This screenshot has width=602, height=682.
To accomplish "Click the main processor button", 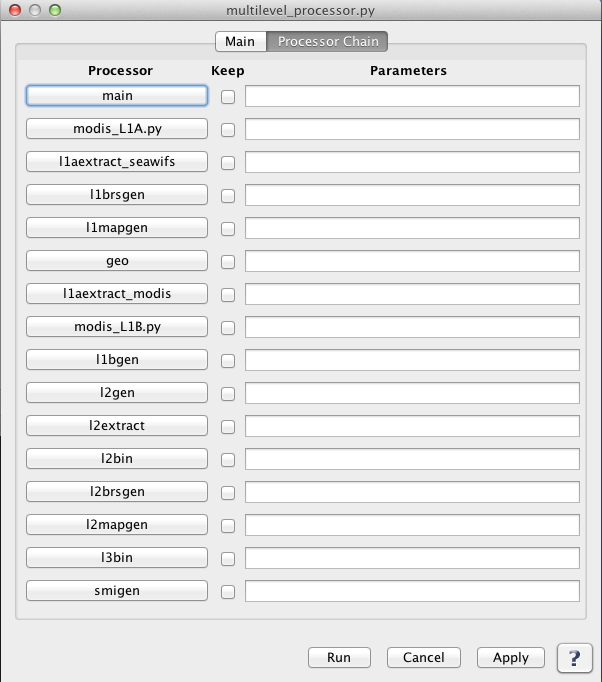I will (x=117, y=96).
